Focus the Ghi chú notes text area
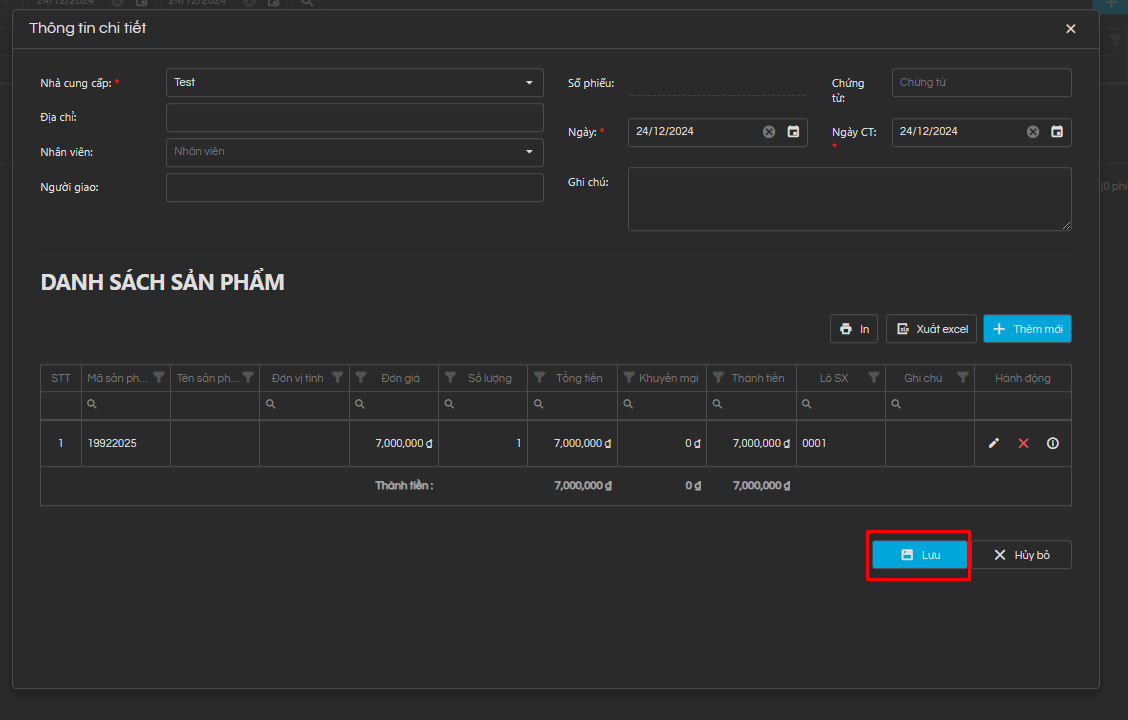This screenshot has height=720, width=1128. pos(849,199)
